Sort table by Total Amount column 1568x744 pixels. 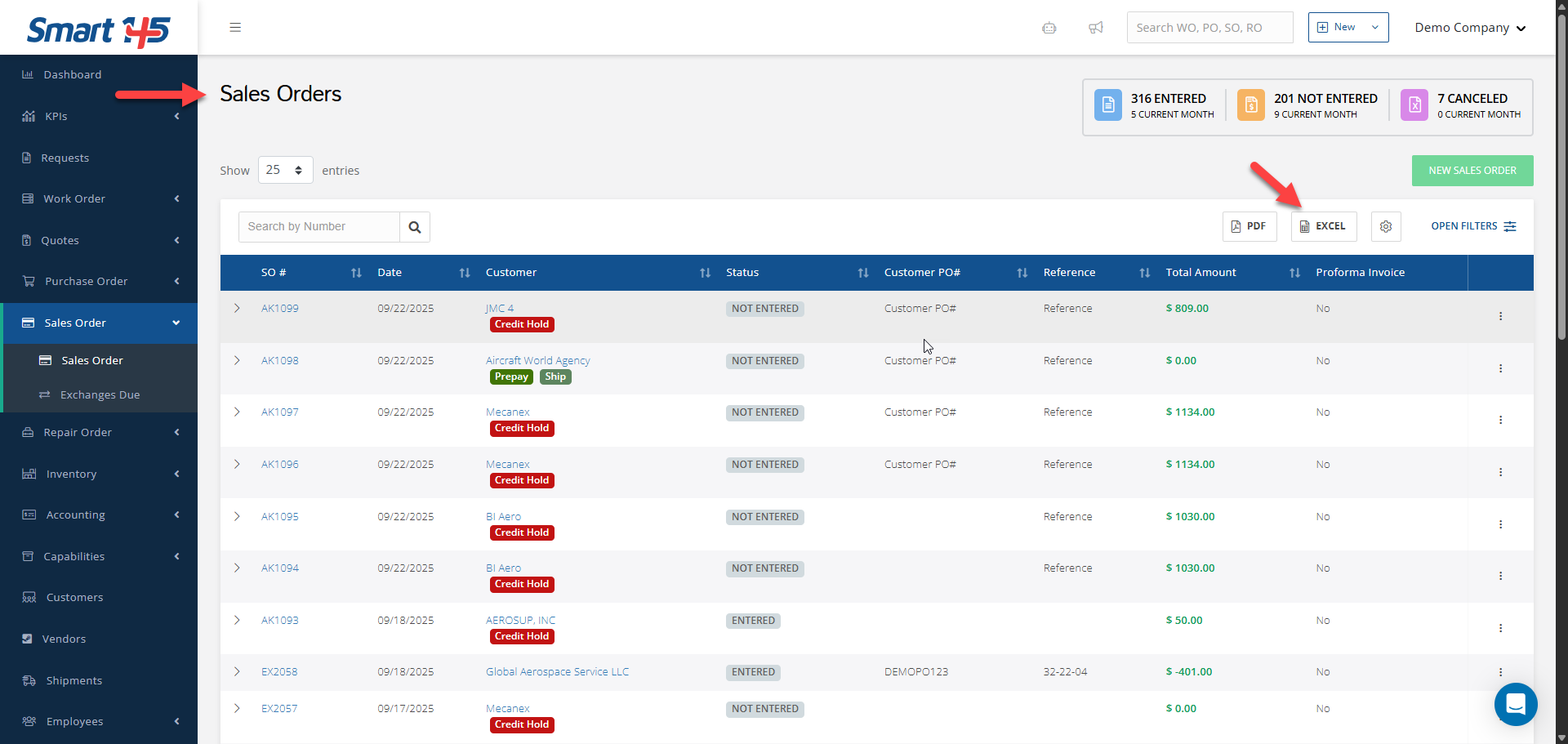(1294, 273)
